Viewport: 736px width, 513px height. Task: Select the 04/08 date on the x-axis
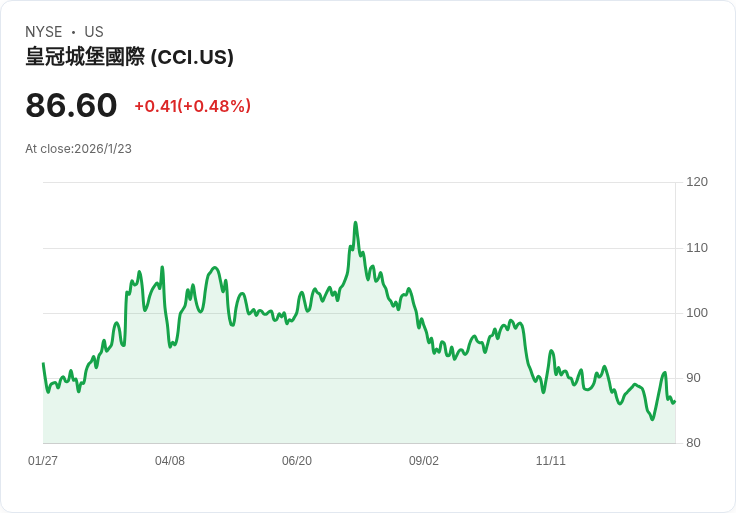pos(170,461)
